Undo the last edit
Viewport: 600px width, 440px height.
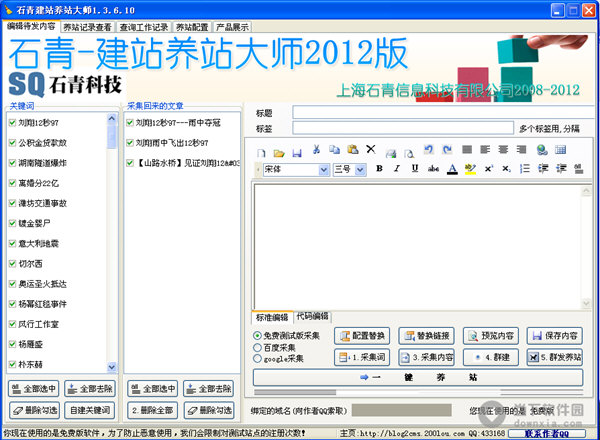(x=429, y=150)
